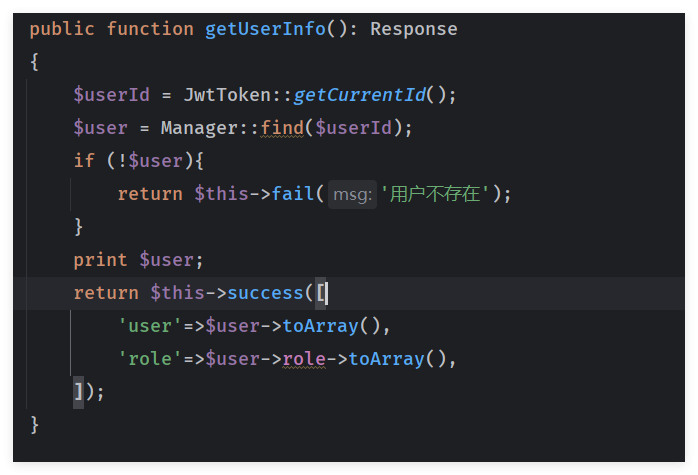The image size is (698, 475).
Task: Click the '用户不存在' string literal
Action: pyautogui.click(x=435, y=194)
